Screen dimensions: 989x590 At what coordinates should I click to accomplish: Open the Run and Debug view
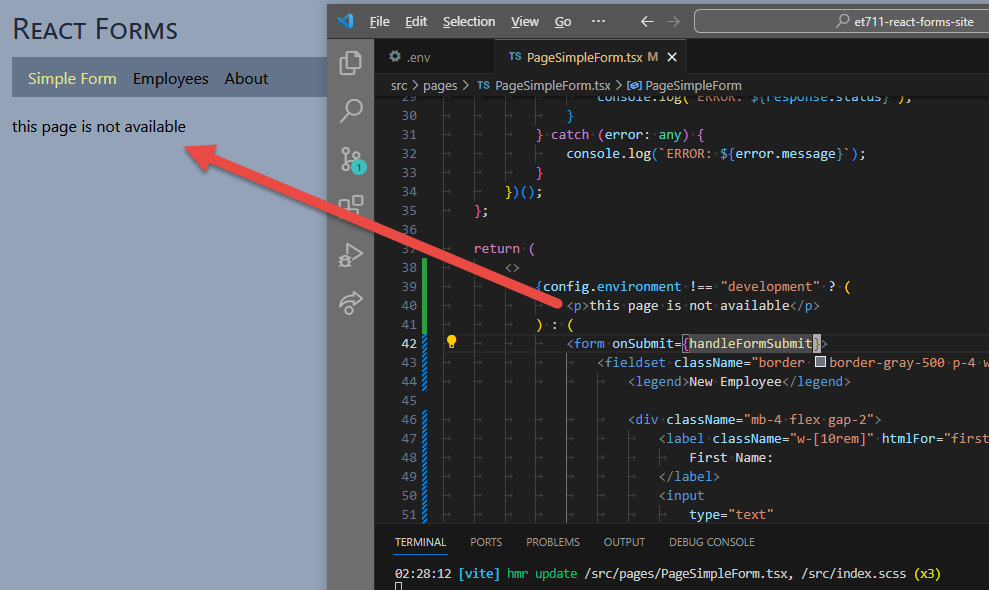[x=351, y=255]
